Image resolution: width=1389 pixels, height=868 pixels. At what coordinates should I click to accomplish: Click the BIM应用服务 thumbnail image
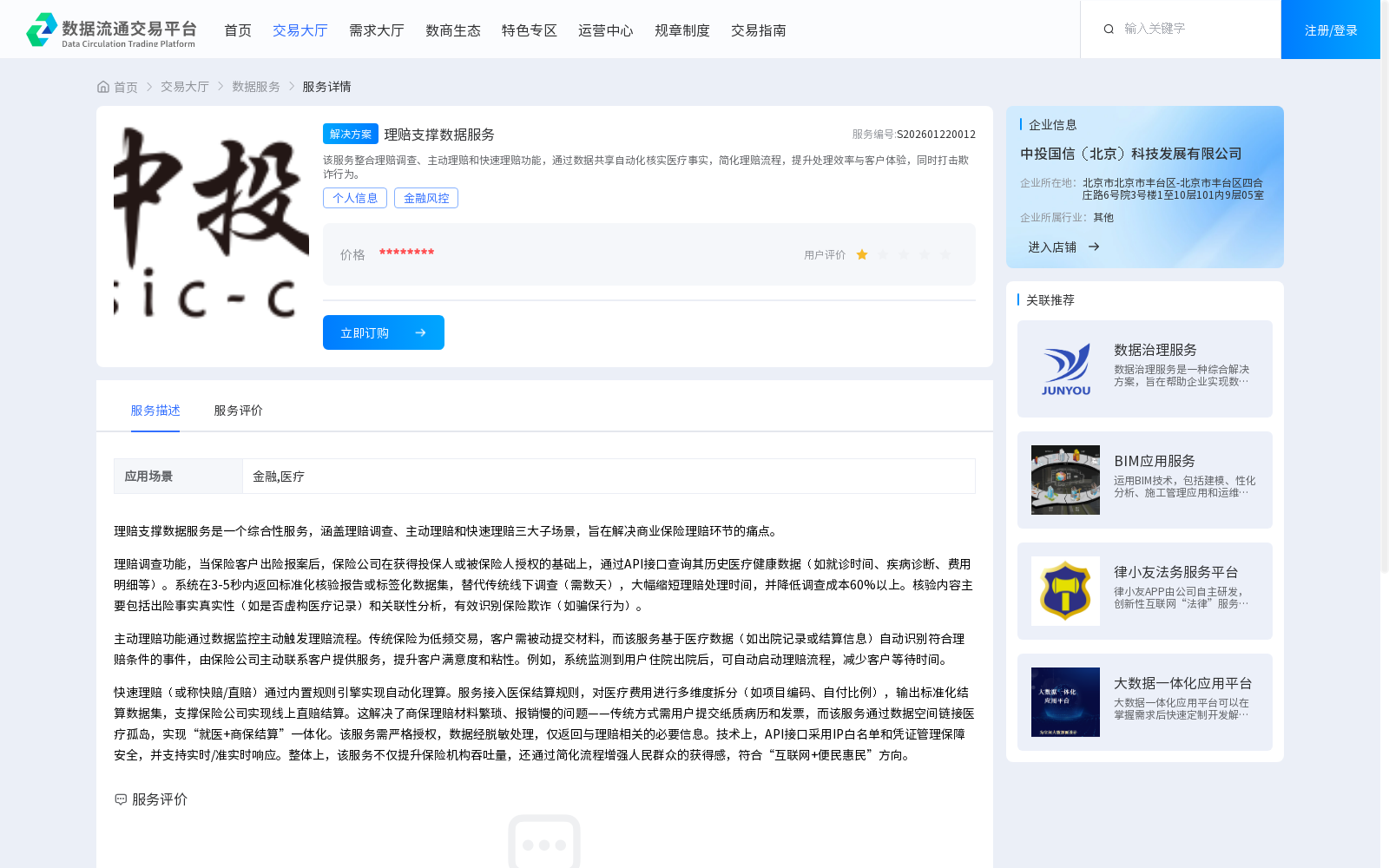[1065, 480]
